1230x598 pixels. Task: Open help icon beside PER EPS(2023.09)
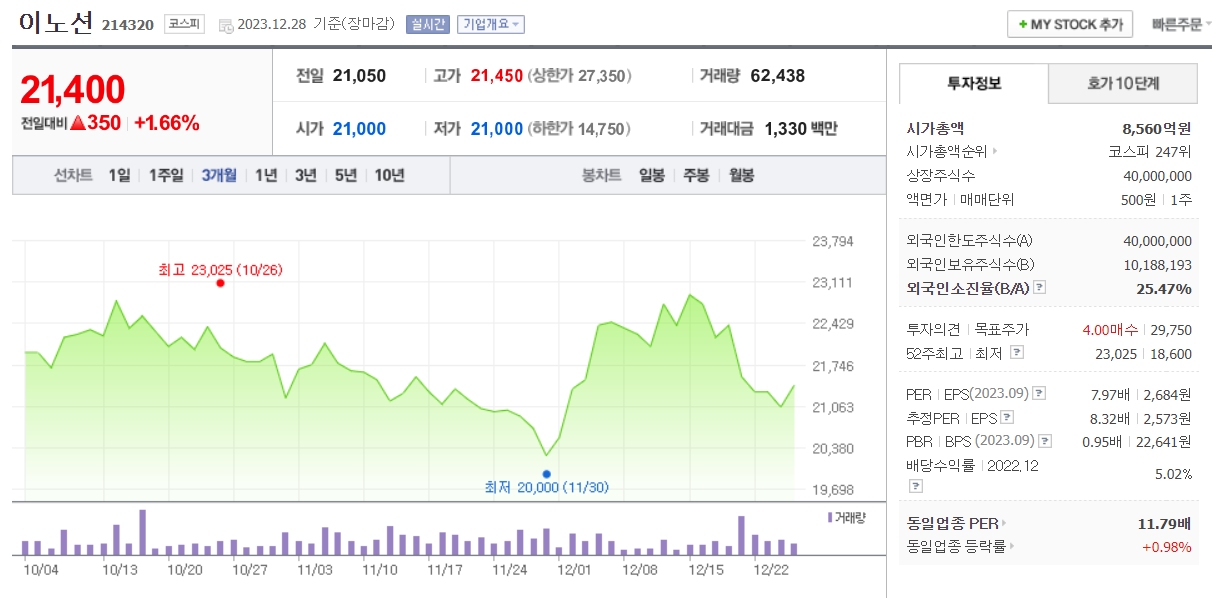[1039, 393]
